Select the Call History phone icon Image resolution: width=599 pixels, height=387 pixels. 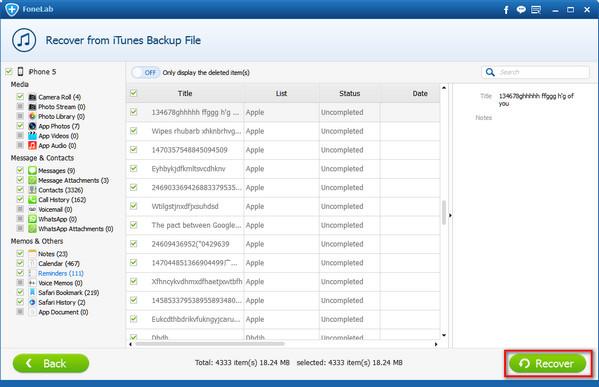[32, 199]
